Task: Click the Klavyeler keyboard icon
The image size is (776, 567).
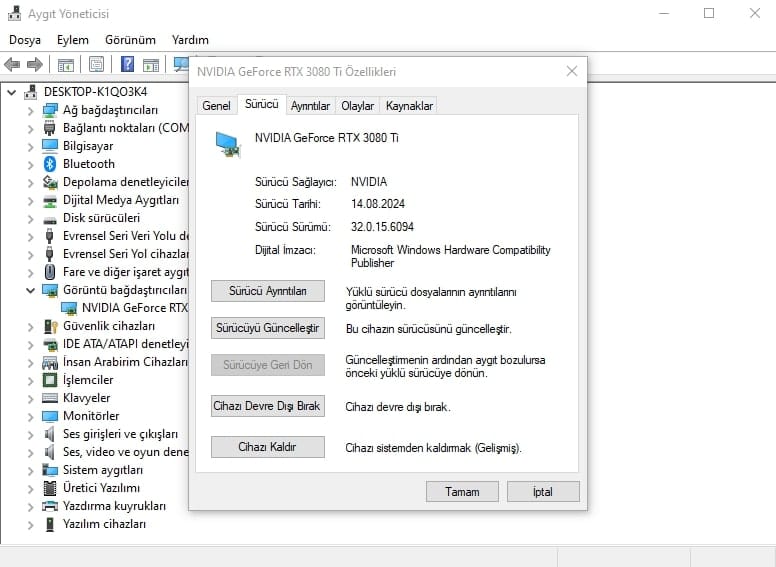Action: coord(50,398)
